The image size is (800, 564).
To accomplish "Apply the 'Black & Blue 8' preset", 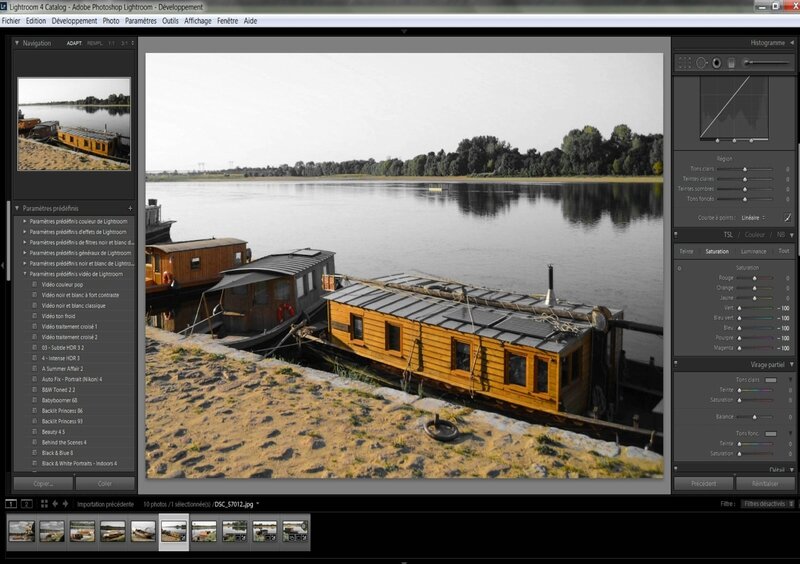I will coord(58,453).
